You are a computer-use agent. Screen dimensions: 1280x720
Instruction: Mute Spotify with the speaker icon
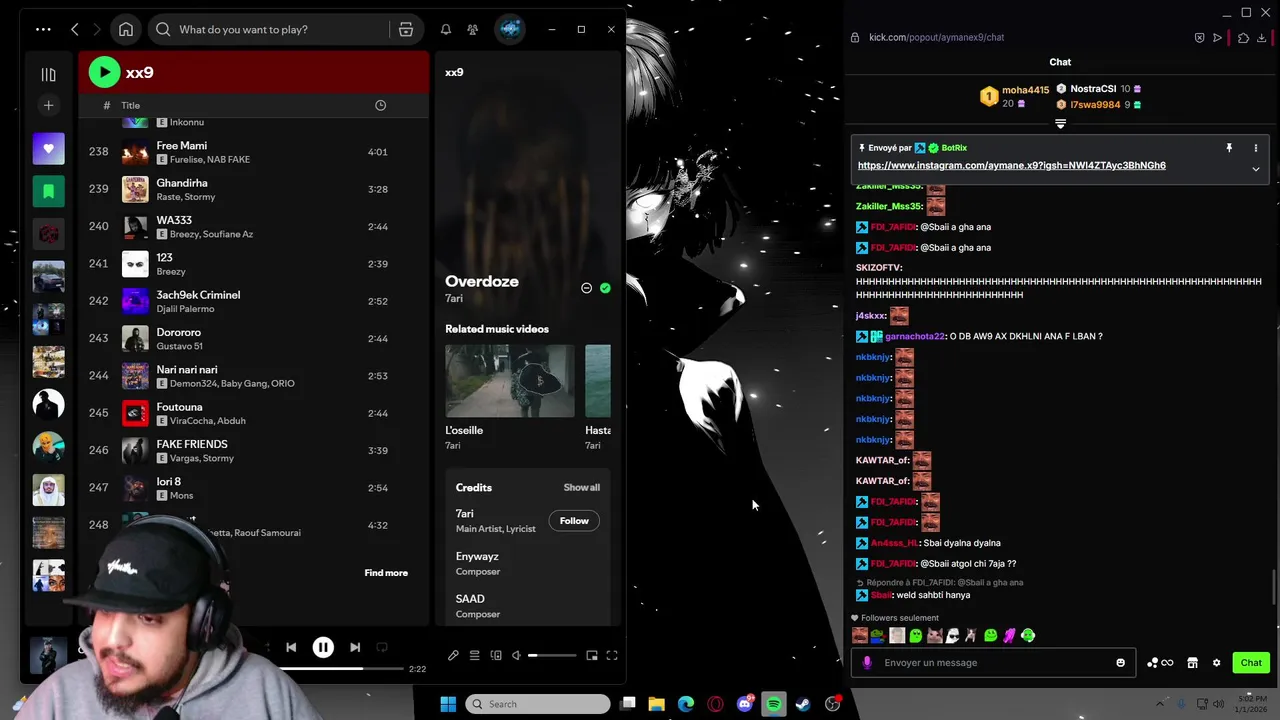(516, 656)
